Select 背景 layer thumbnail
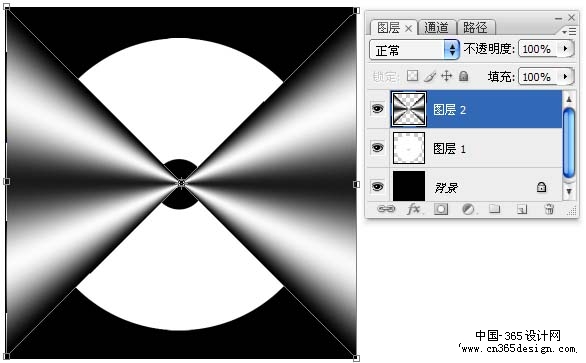Viewport: 586px width, 363px height. pos(408,186)
